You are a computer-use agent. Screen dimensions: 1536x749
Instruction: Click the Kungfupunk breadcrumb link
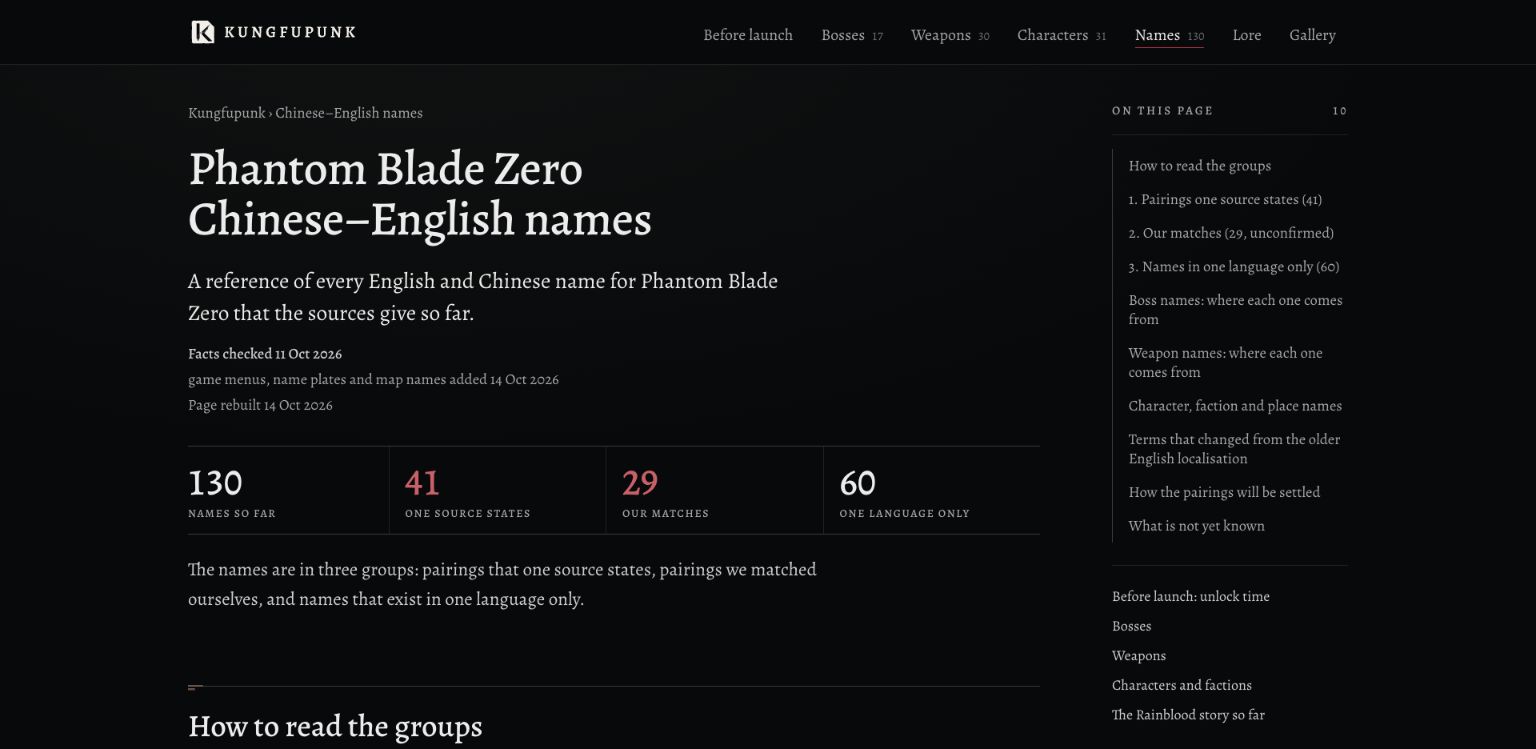pyautogui.click(x=227, y=113)
